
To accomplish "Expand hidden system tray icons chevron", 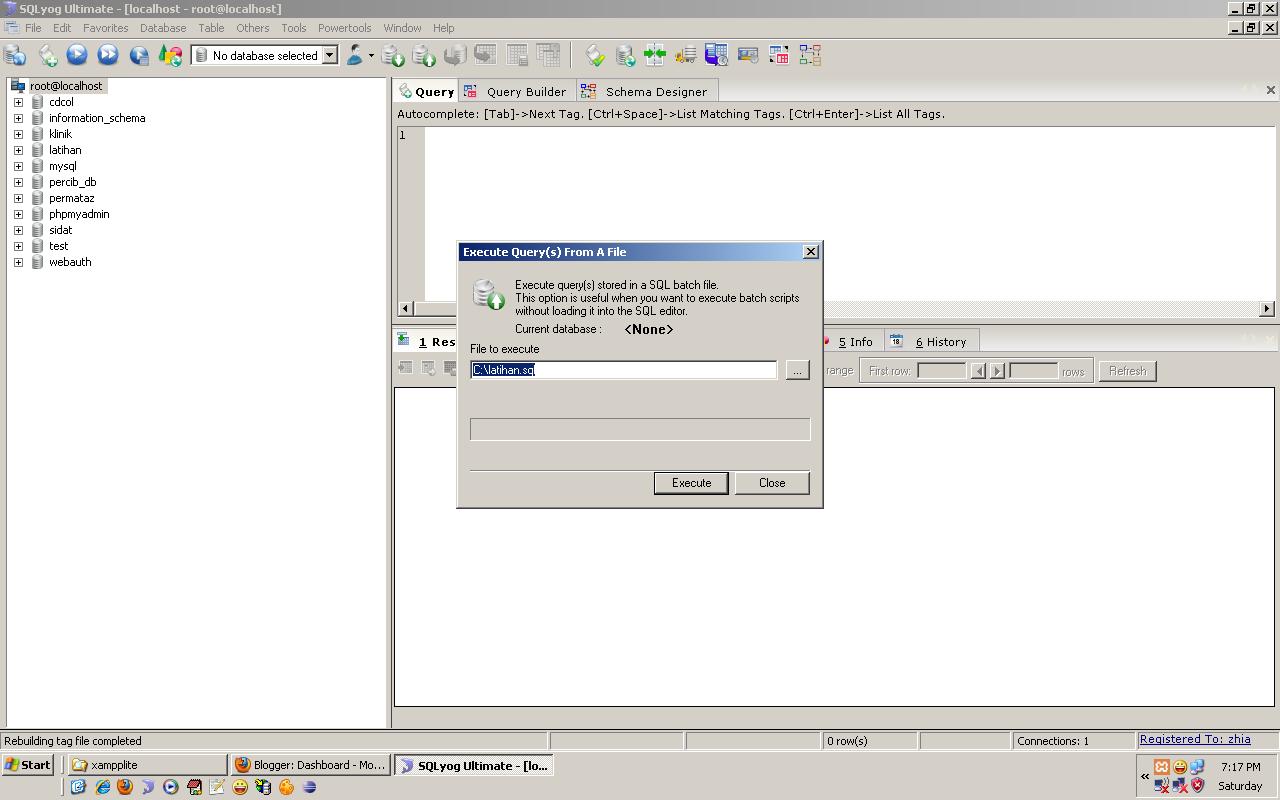I will [1145, 776].
